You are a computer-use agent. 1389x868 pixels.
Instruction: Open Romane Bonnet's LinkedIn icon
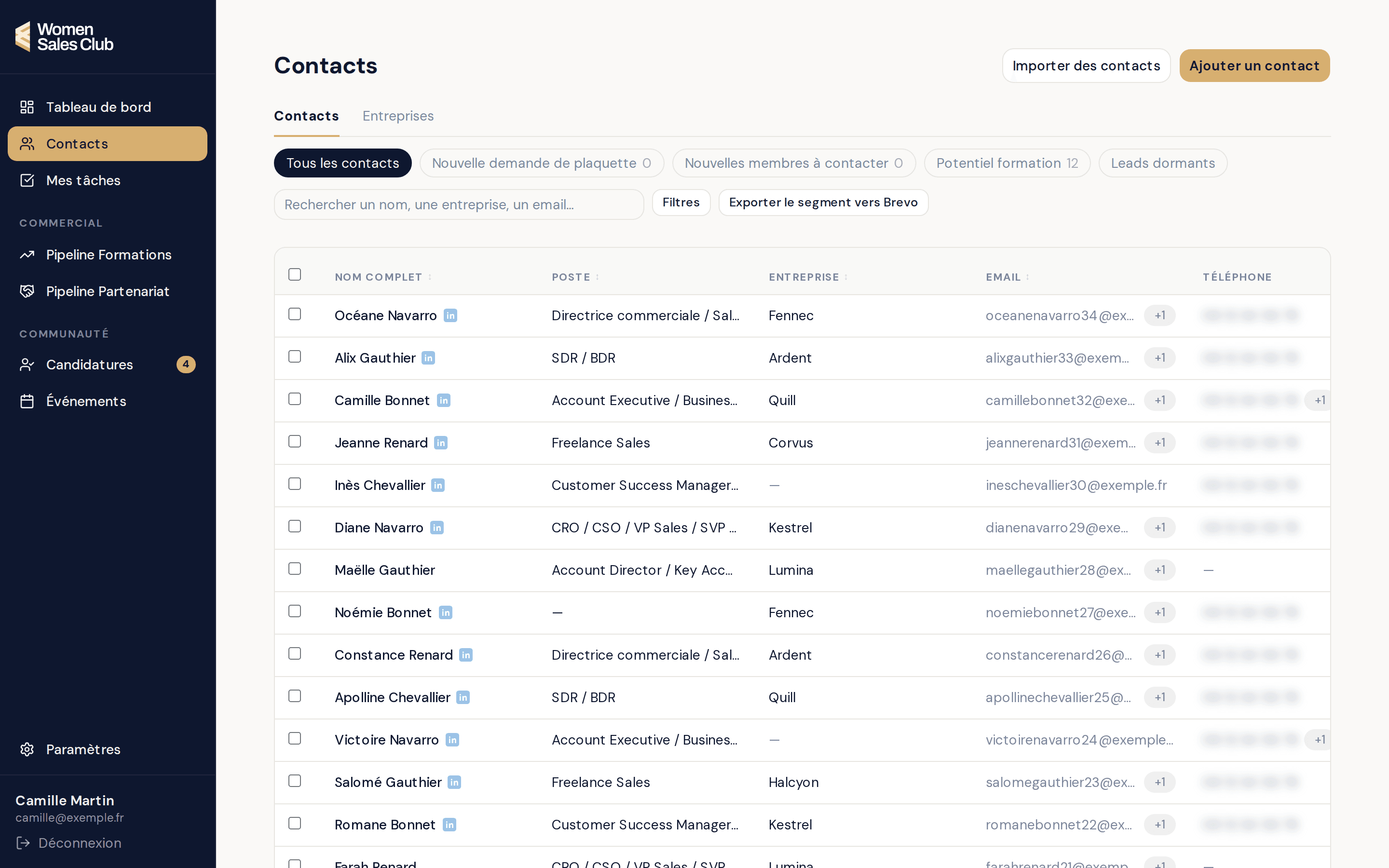pos(449,826)
